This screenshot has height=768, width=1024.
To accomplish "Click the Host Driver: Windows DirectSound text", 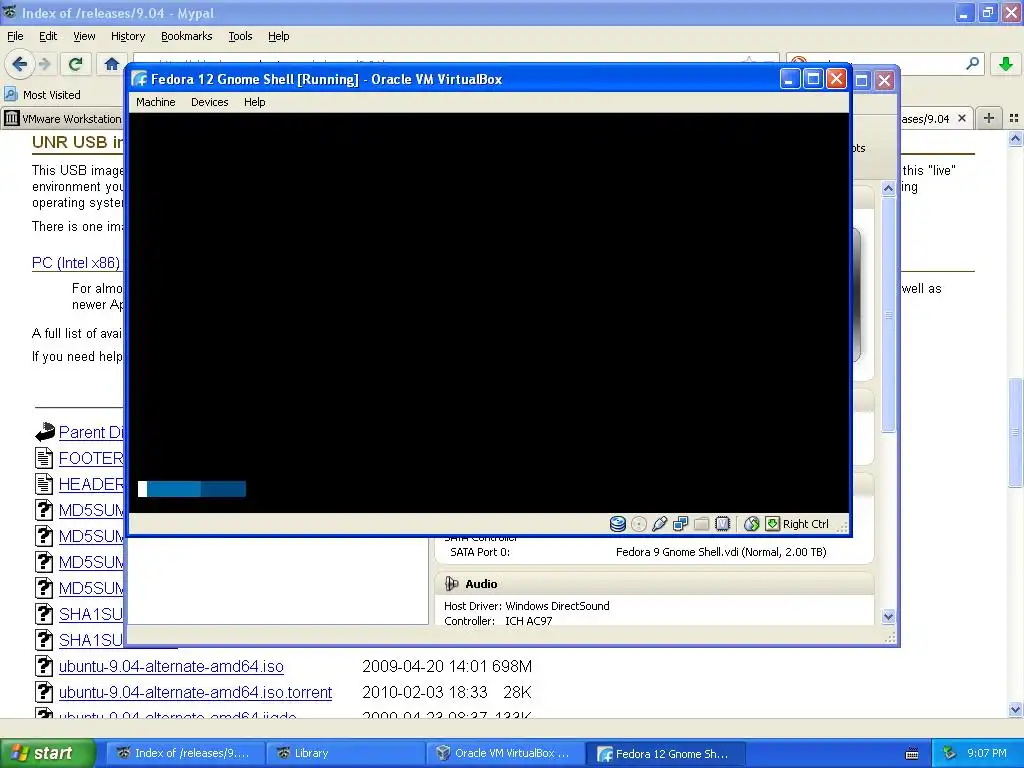I will point(526,605).
